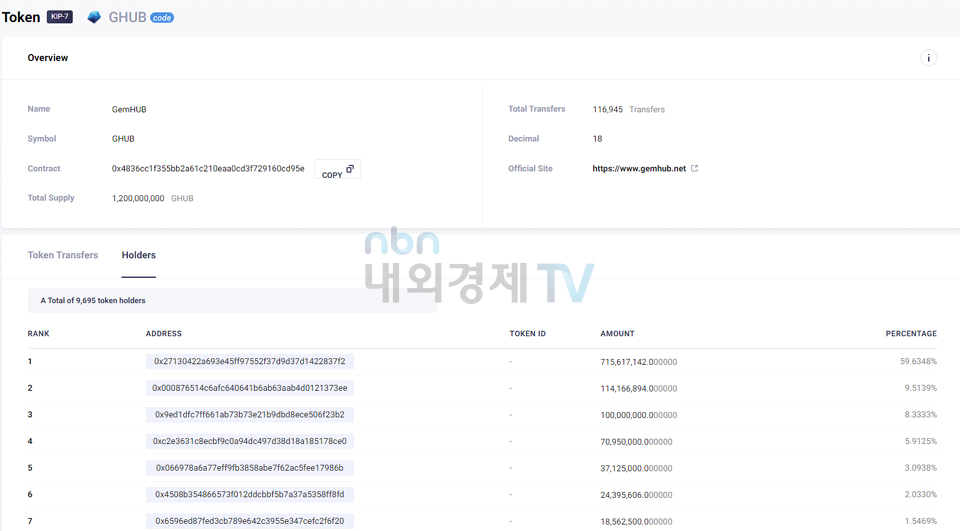Click the '116,945' total transfers value
The width and height of the screenshot is (960, 531).
click(607, 109)
